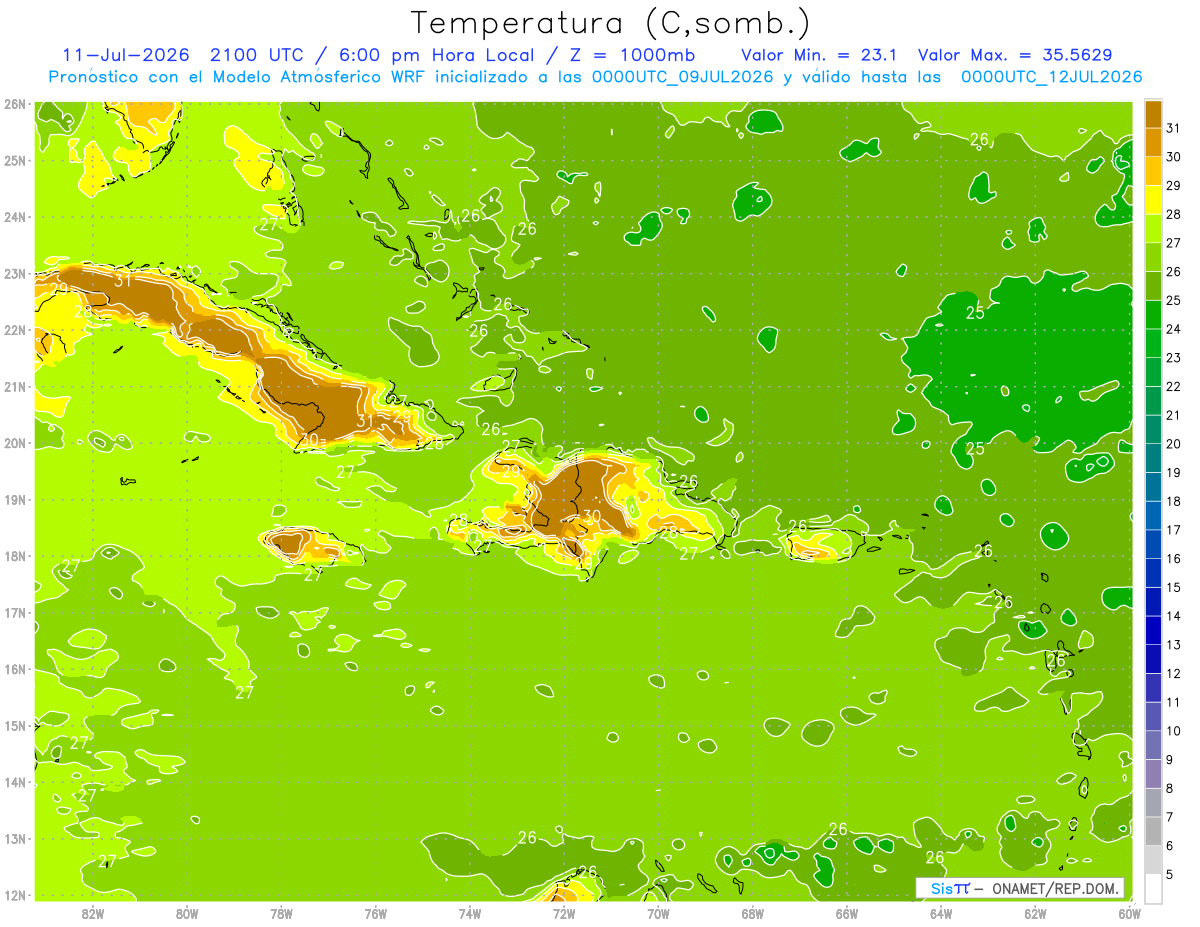Click the 62W longitude axis label

[x=1035, y=912]
